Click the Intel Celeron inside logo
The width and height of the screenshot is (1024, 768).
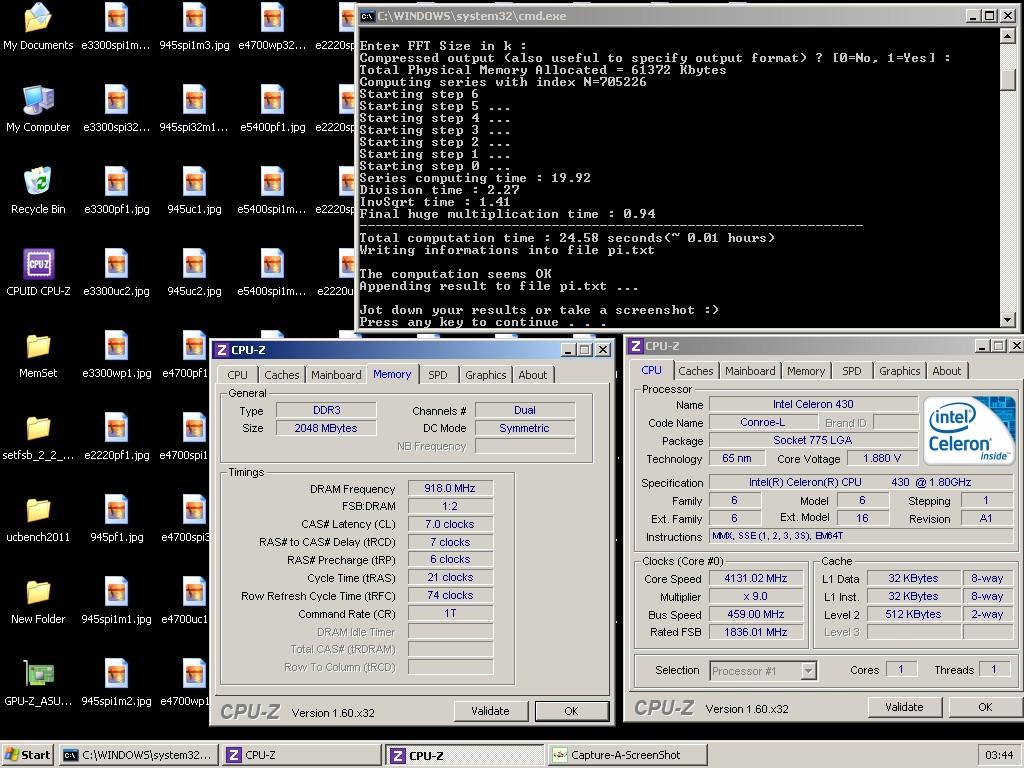970,430
